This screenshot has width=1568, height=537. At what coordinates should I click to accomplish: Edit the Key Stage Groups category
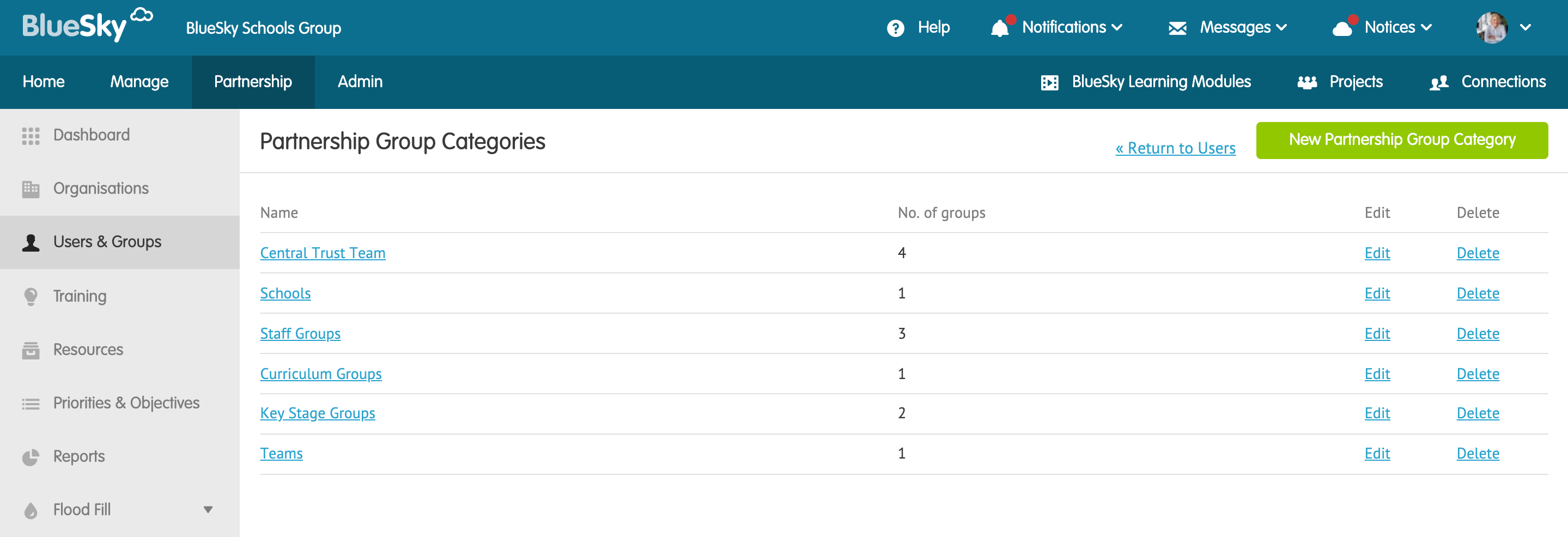click(1377, 413)
